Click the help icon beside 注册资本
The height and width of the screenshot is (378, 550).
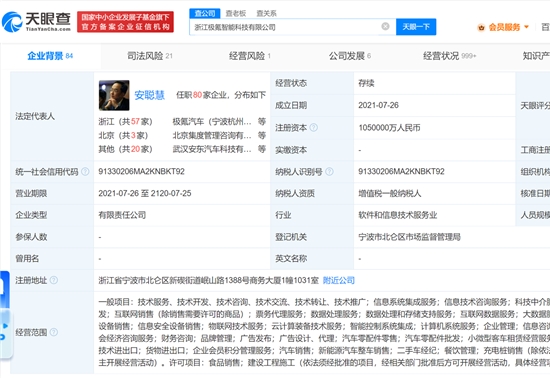(x=314, y=128)
